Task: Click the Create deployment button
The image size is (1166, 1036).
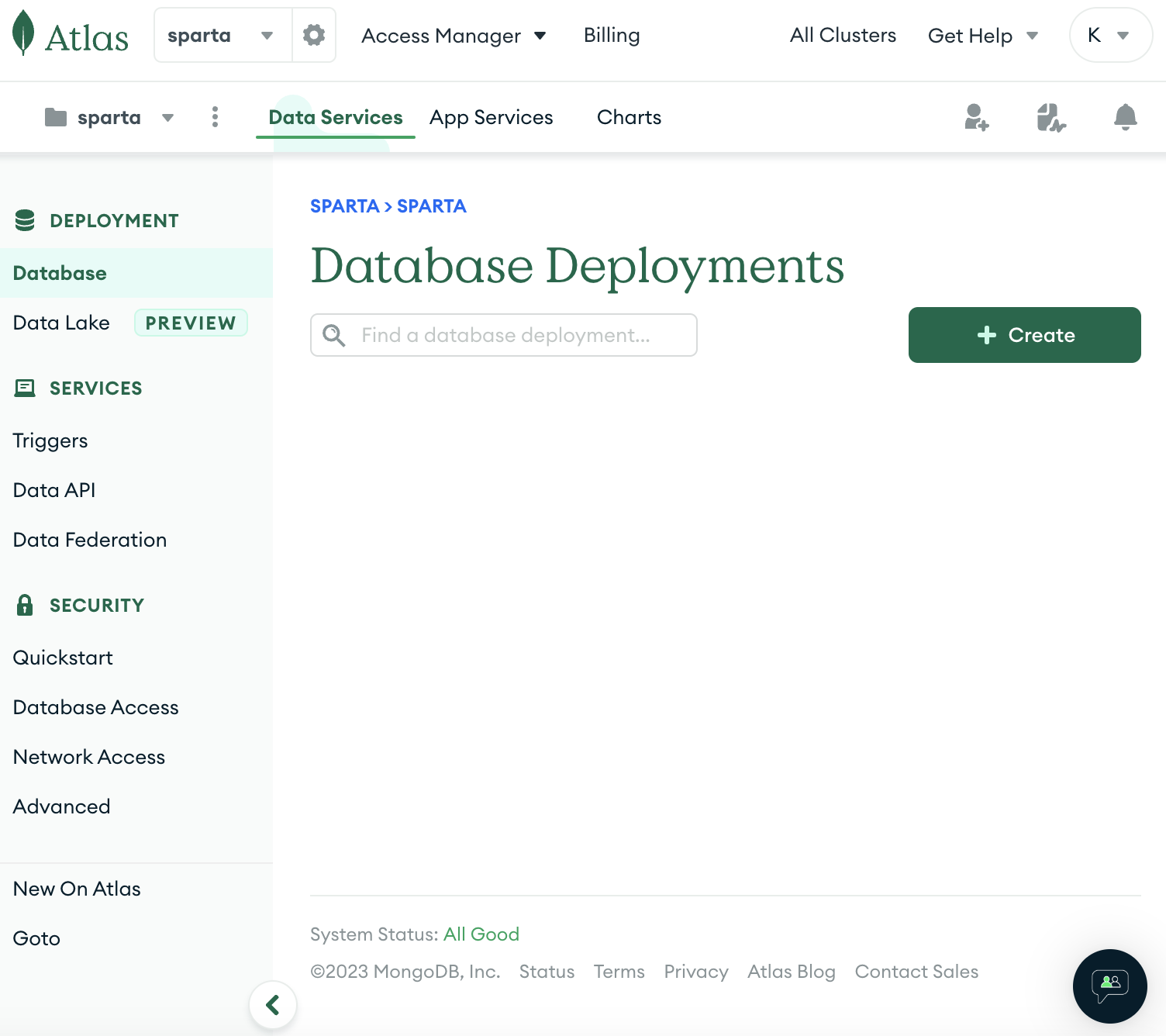Action: click(x=1025, y=335)
